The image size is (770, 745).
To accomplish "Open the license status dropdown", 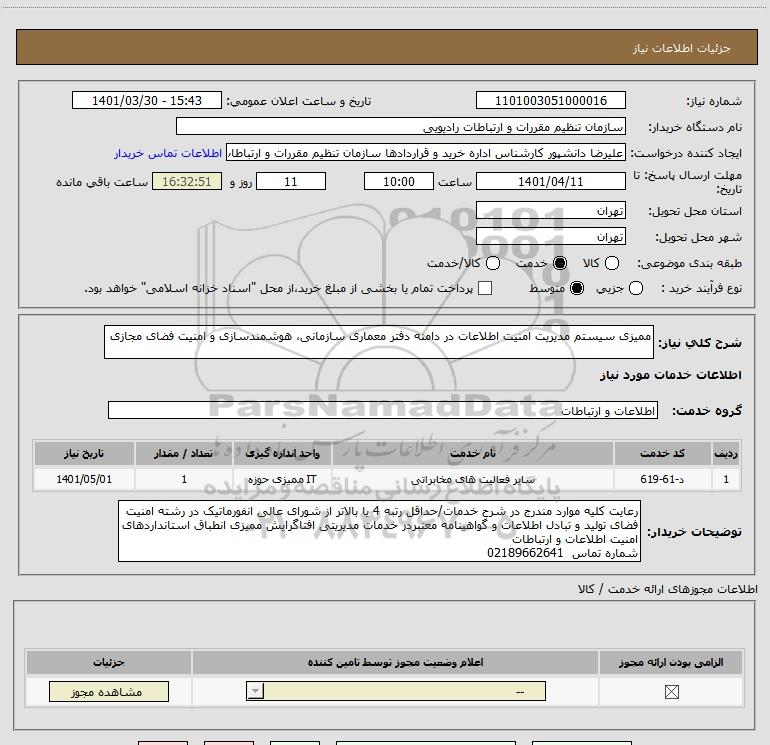I will (x=396, y=691).
